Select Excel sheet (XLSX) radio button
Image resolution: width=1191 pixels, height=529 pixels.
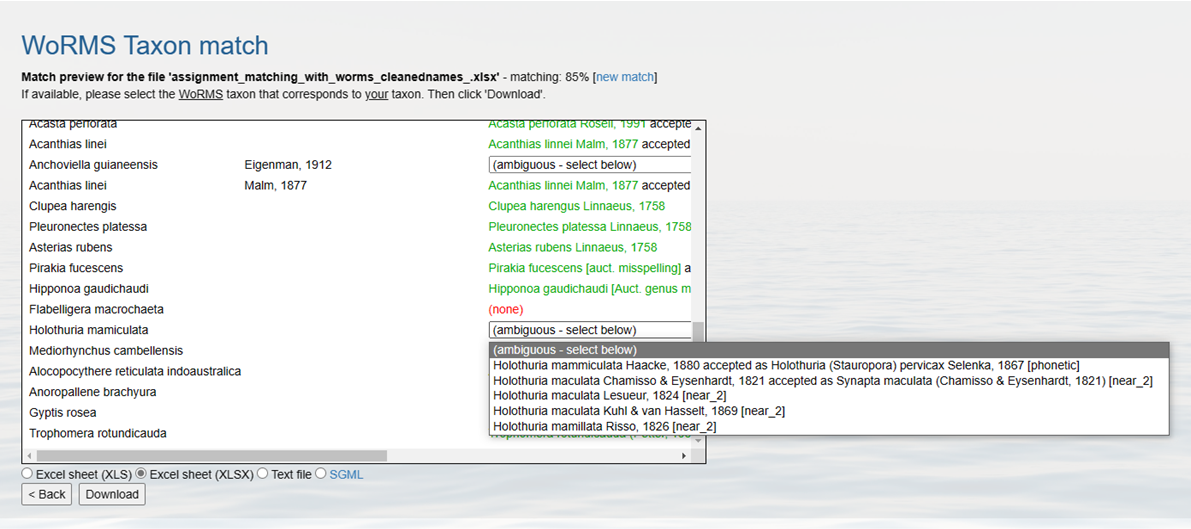point(141,474)
